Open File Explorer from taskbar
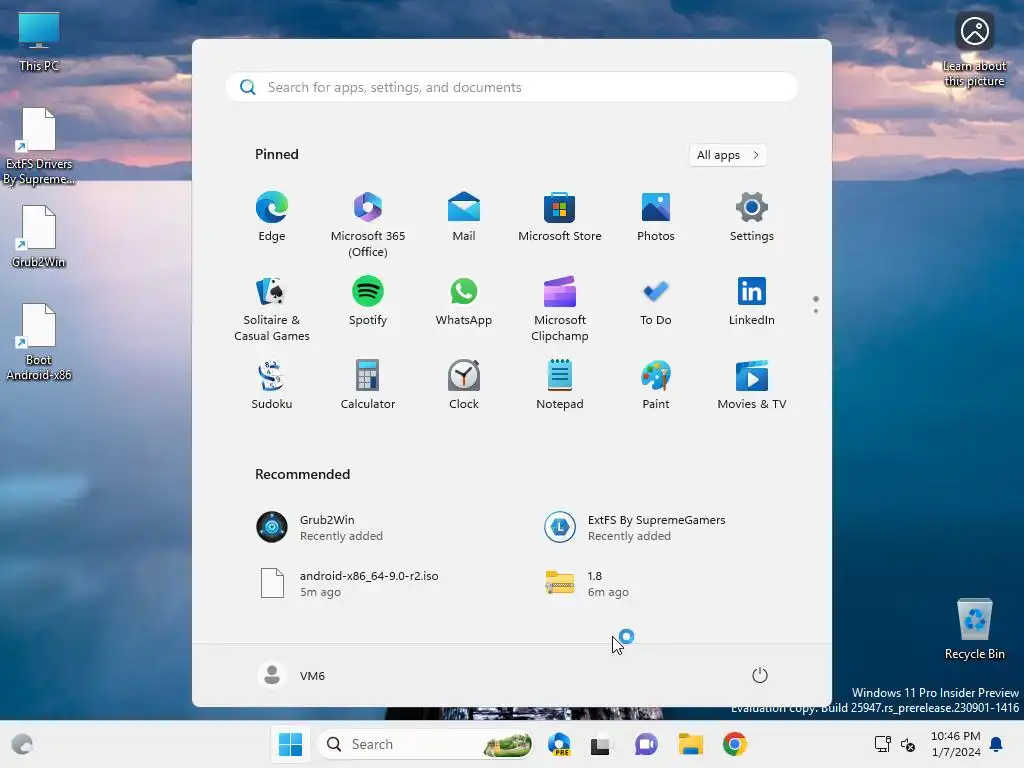Screen dimensions: 1024x768 point(690,744)
